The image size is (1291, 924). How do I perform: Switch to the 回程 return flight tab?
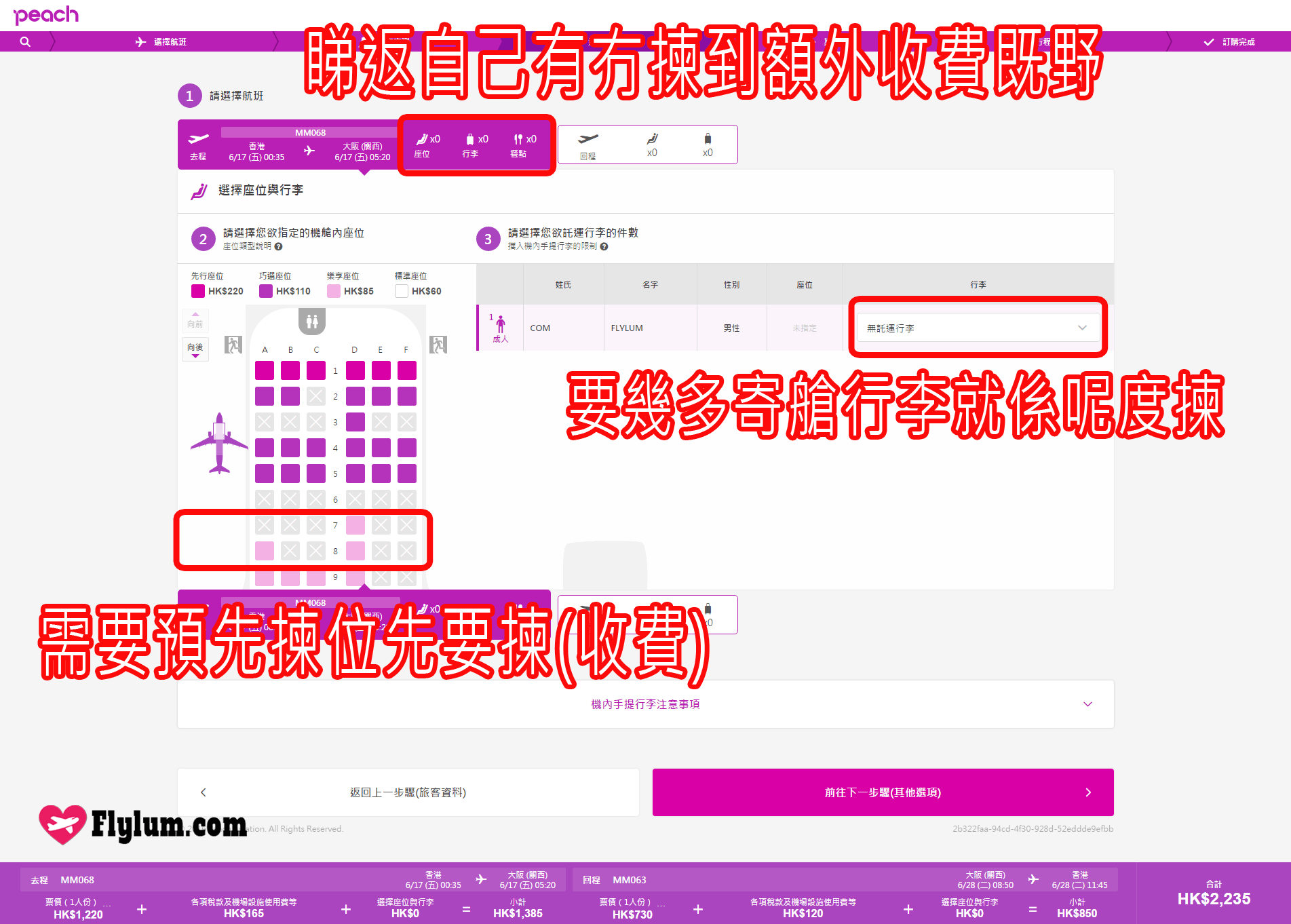coord(647,145)
